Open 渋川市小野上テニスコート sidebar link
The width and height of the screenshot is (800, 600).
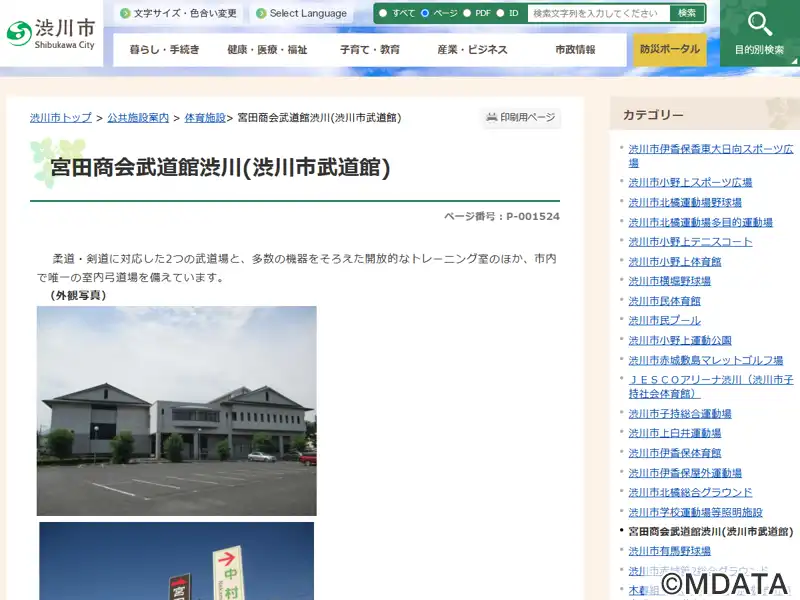(690, 242)
